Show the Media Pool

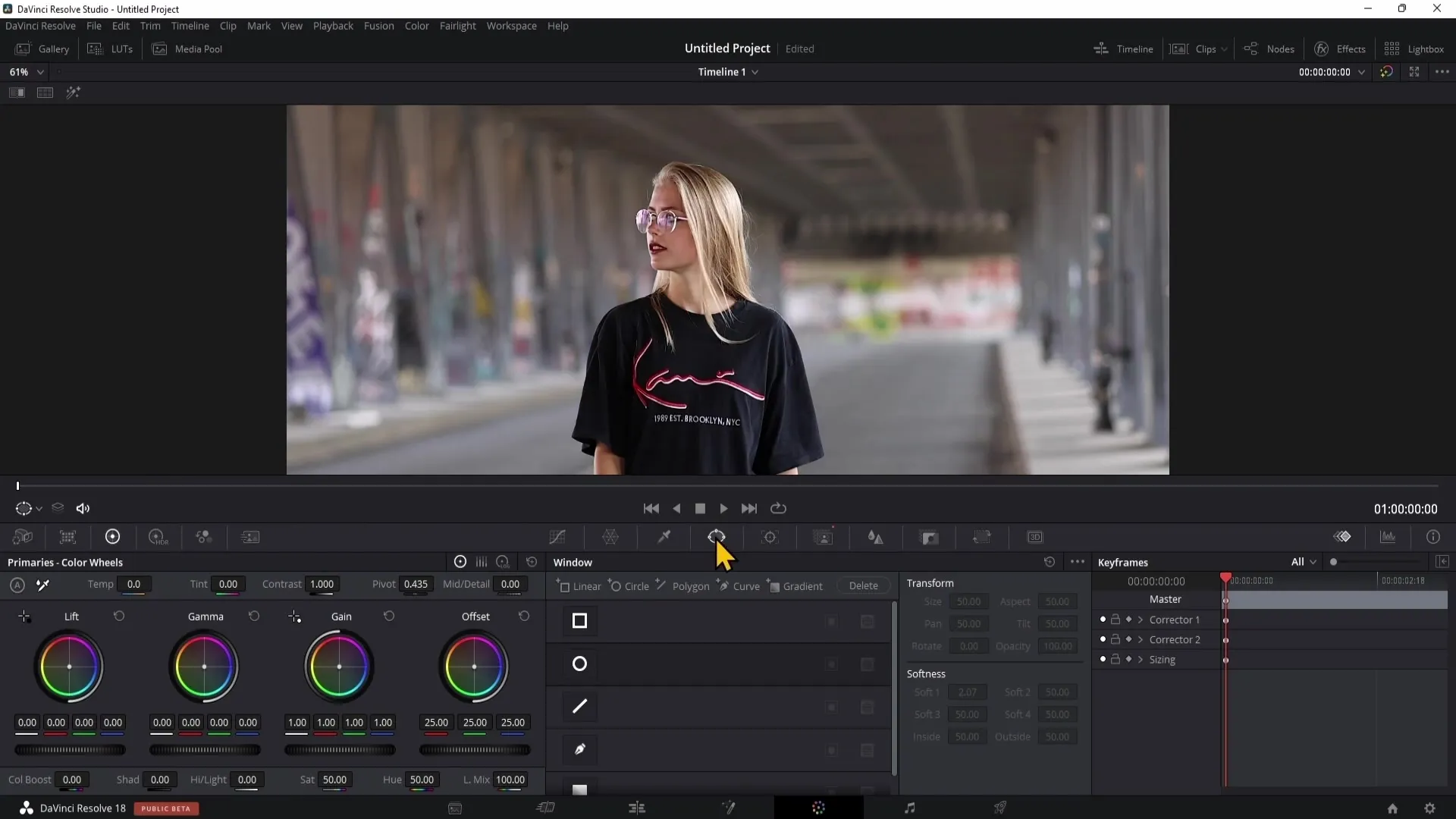click(x=187, y=49)
